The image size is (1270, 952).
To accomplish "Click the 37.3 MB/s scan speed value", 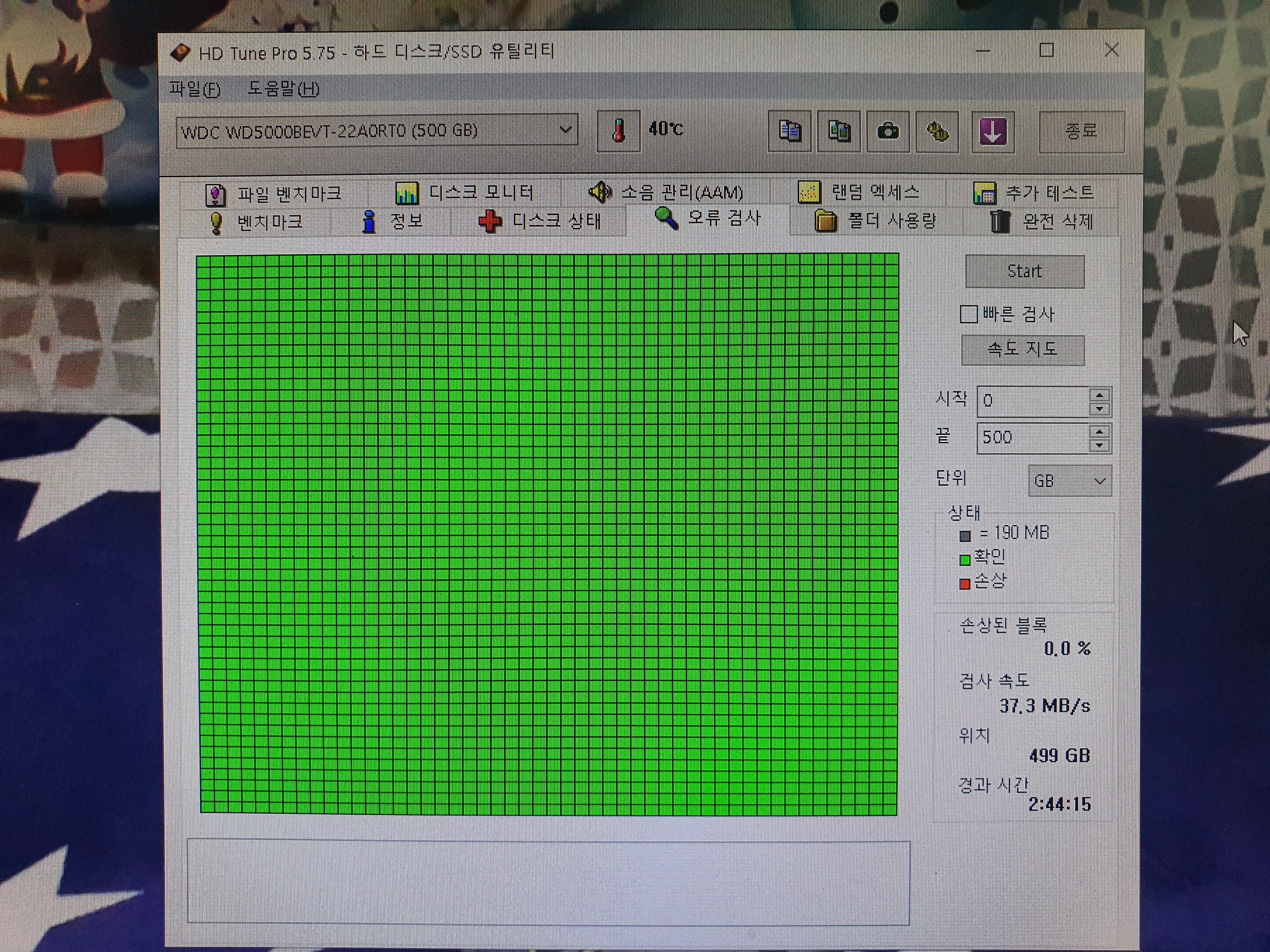I will pos(1044,706).
